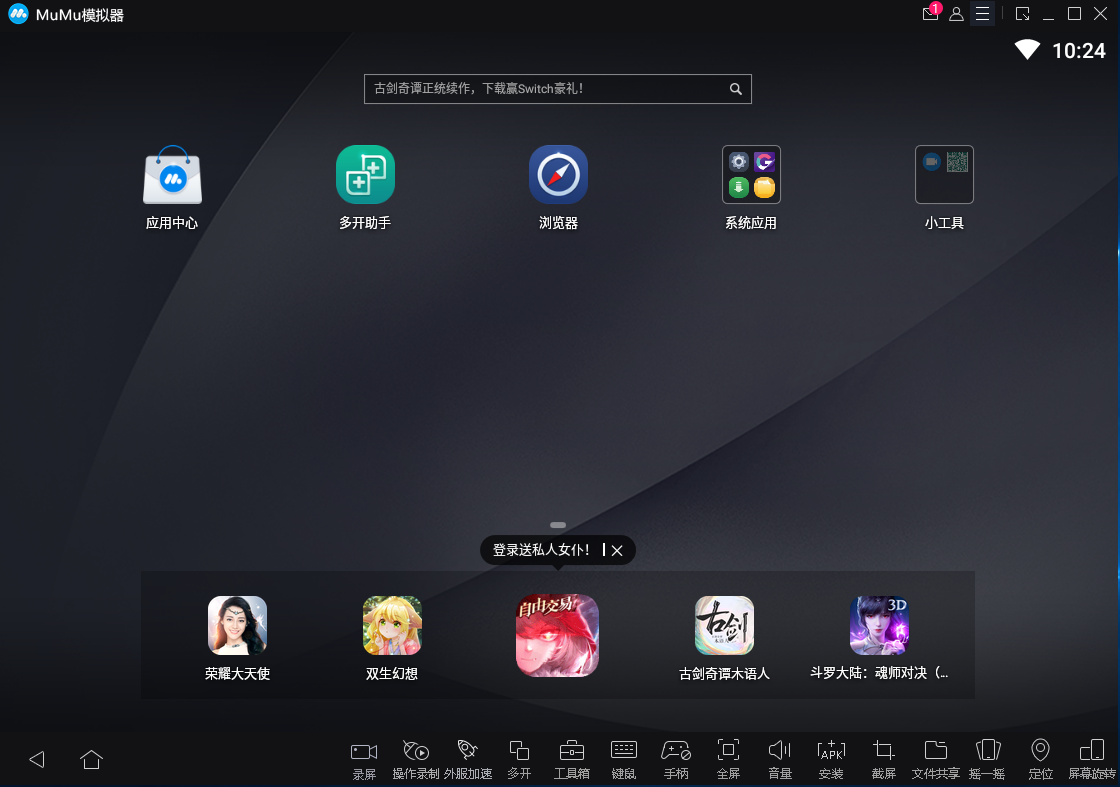The image size is (1120, 787).
Task: Open 文件共享 shared folder
Action: click(936, 759)
